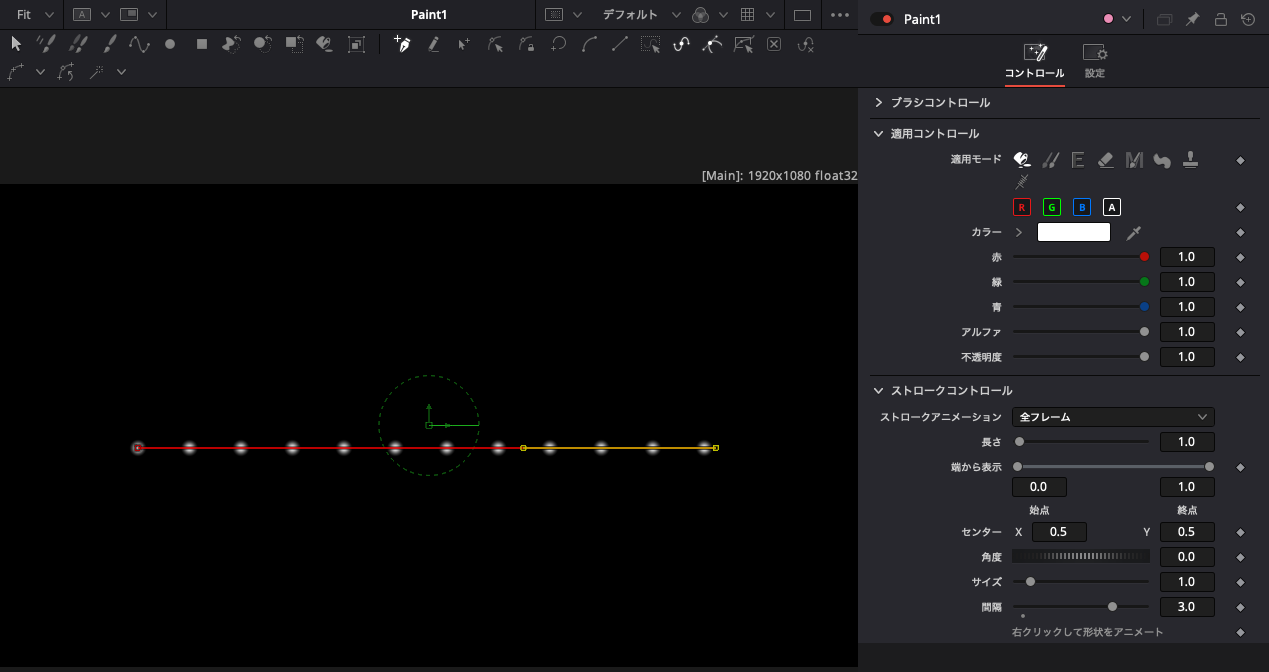Pin the Paint1 inspector
Image resolution: width=1269 pixels, height=672 pixels.
[1192, 19]
